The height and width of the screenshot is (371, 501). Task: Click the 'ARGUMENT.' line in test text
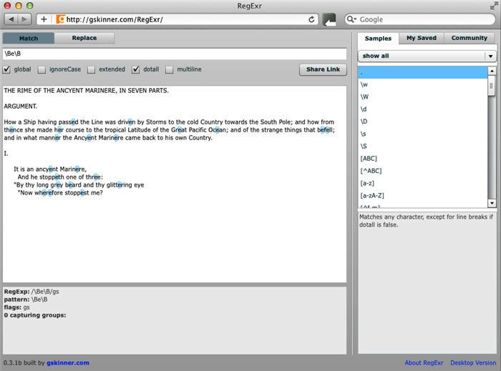(x=21, y=106)
